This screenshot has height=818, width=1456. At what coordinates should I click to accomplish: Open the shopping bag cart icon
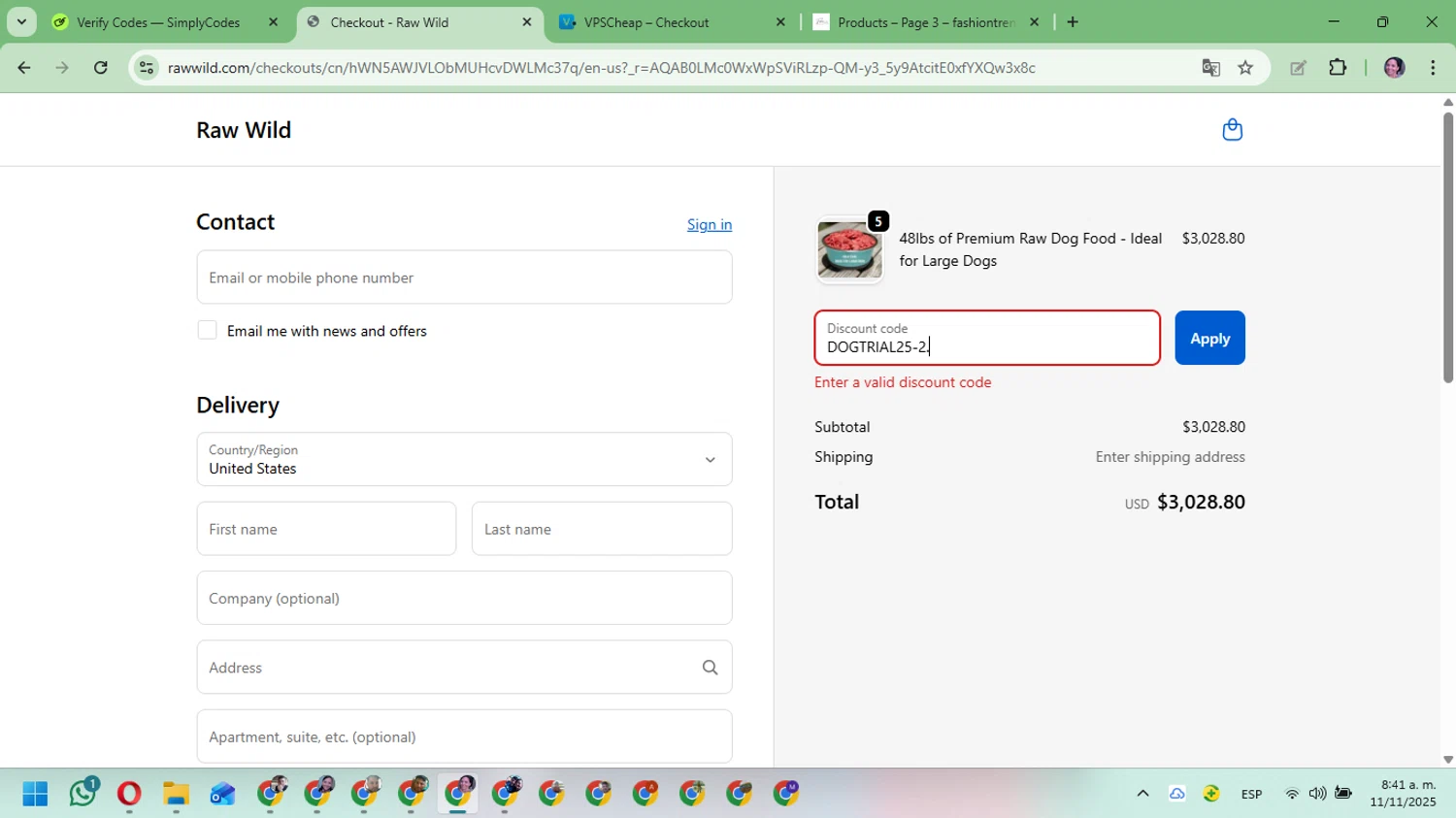1232,129
